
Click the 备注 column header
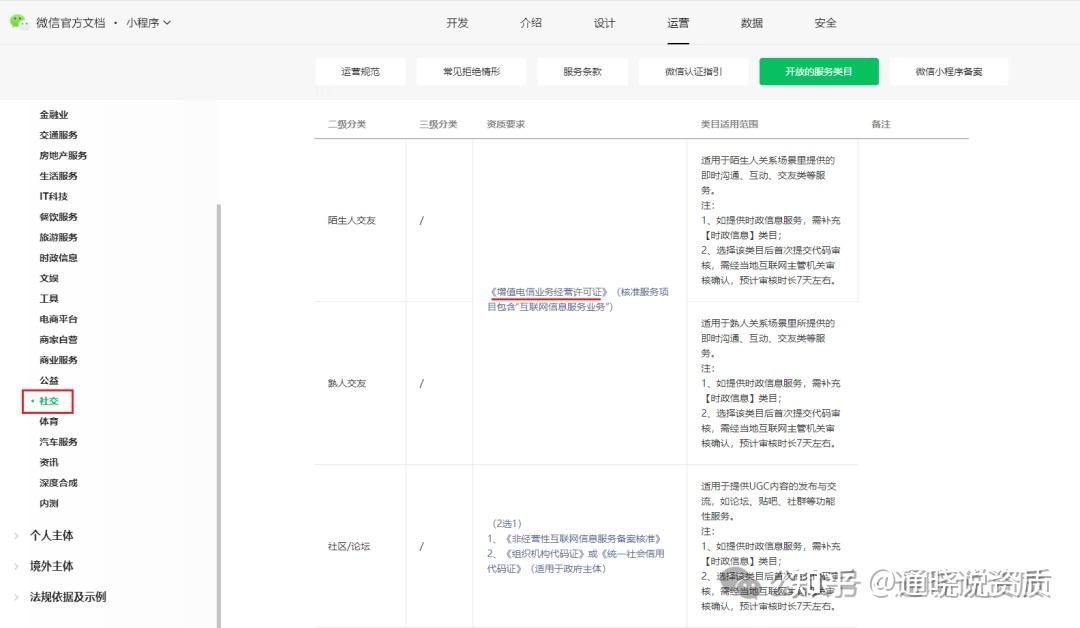[881, 125]
